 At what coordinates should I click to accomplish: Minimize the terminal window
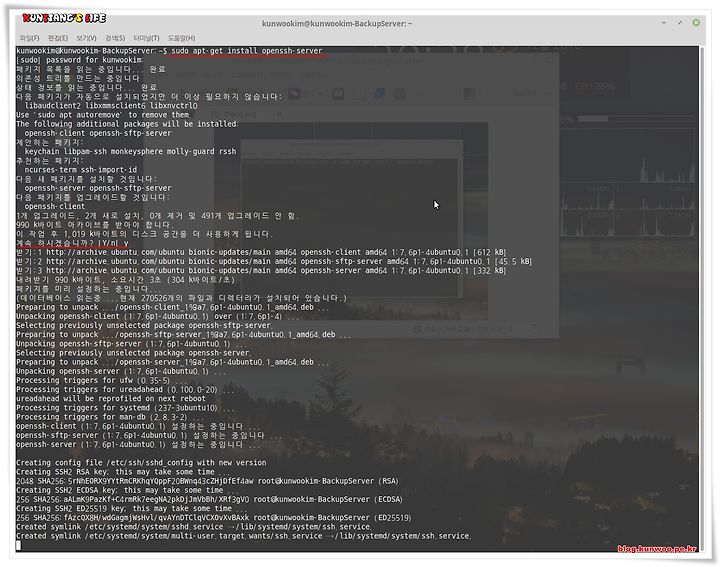[664, 22]
